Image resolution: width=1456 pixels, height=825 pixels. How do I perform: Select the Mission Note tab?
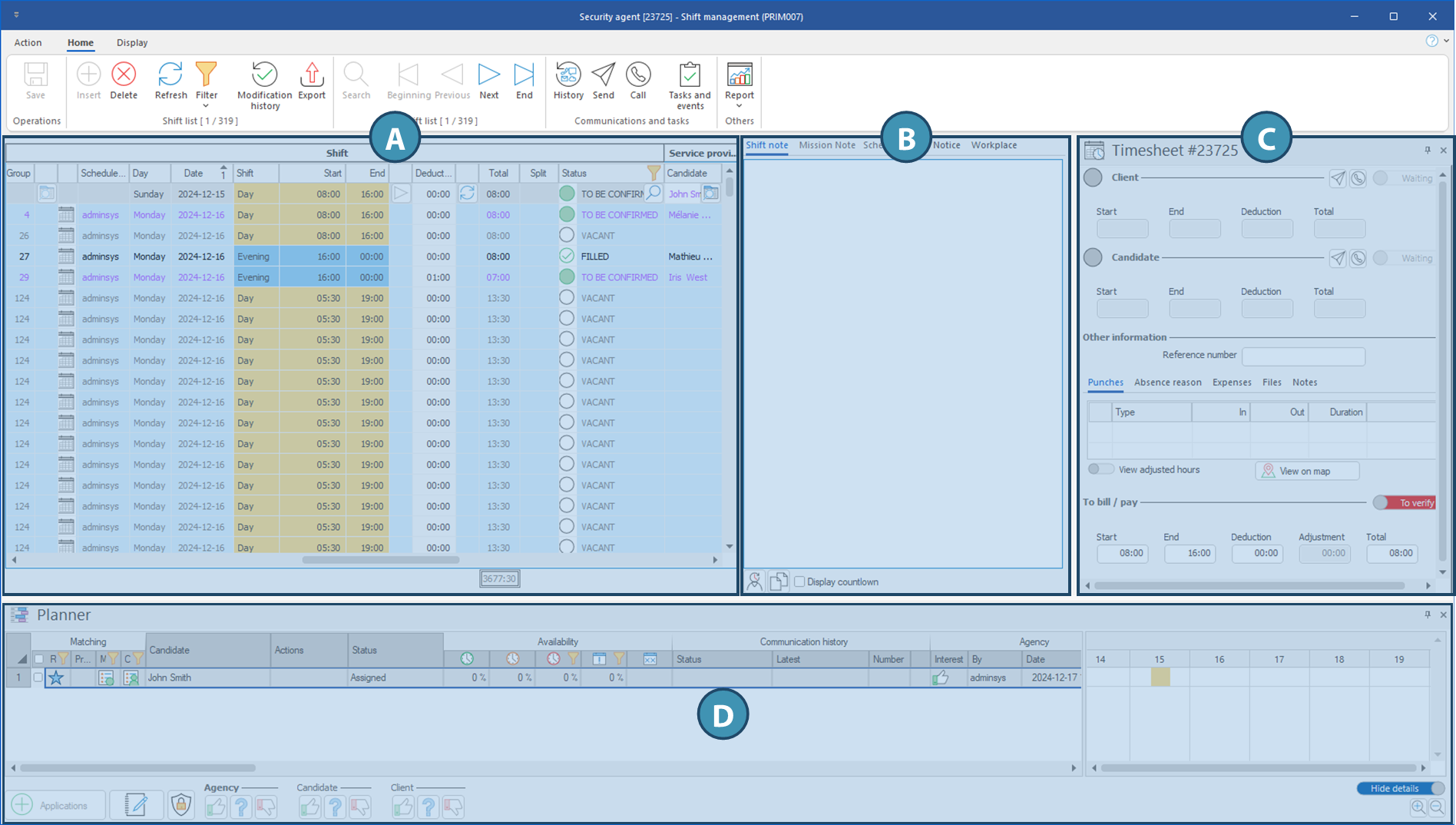click(826, 145)
